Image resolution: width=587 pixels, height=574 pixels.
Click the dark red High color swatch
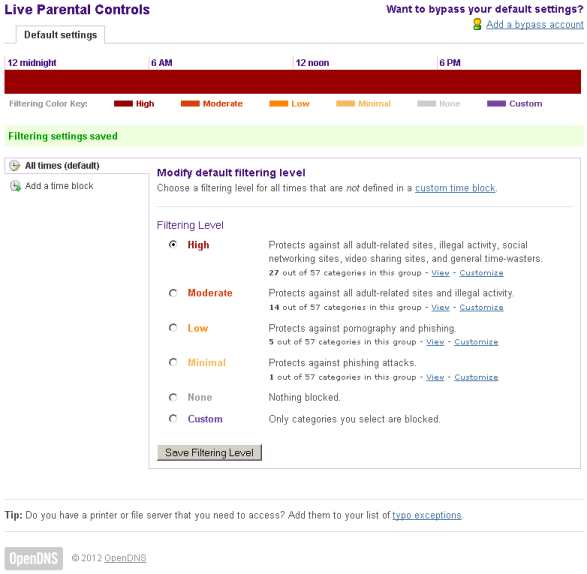[x=124, y=104]
